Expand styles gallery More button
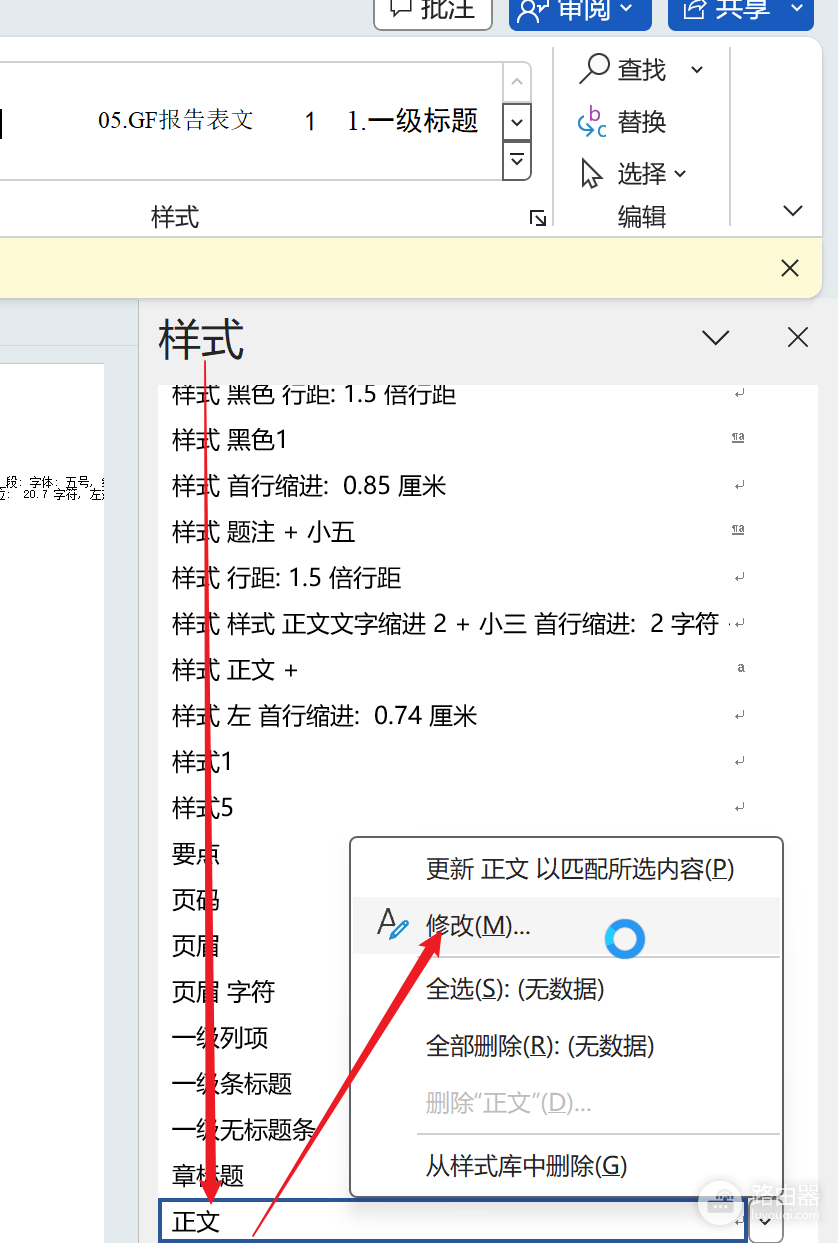This screenshot has width=838, height=1243. click(517, 160)
